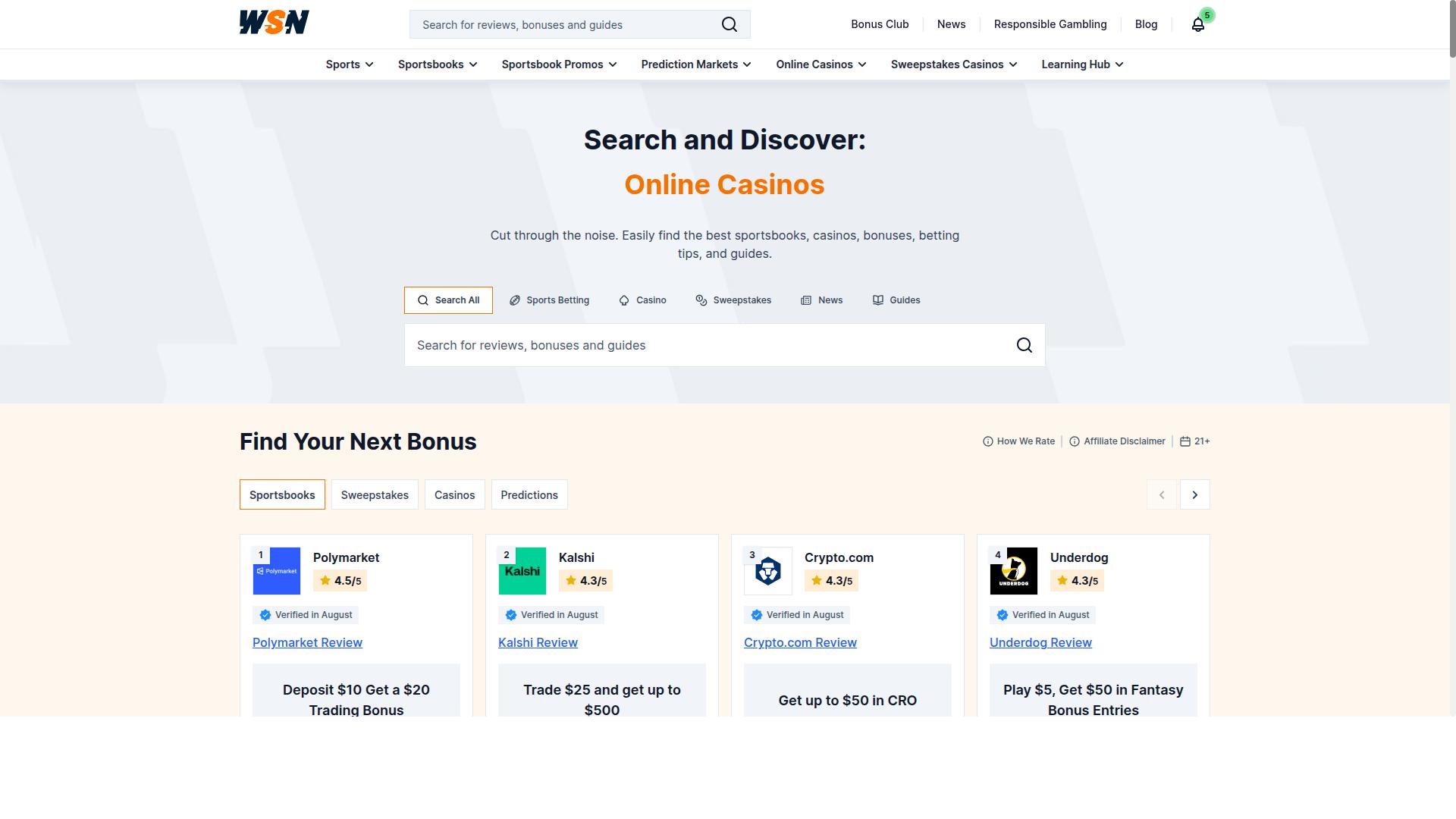Switch to the Casinos bonus tab

point(455,494)
